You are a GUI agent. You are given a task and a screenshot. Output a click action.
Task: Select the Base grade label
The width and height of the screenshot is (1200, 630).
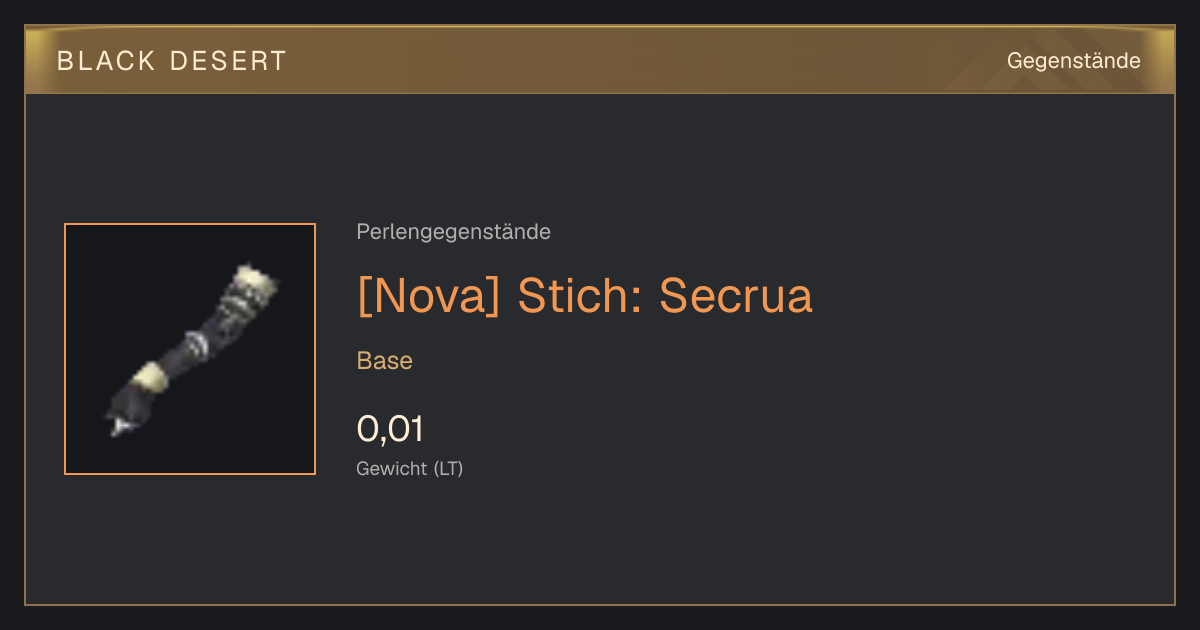tap(385, 361)
